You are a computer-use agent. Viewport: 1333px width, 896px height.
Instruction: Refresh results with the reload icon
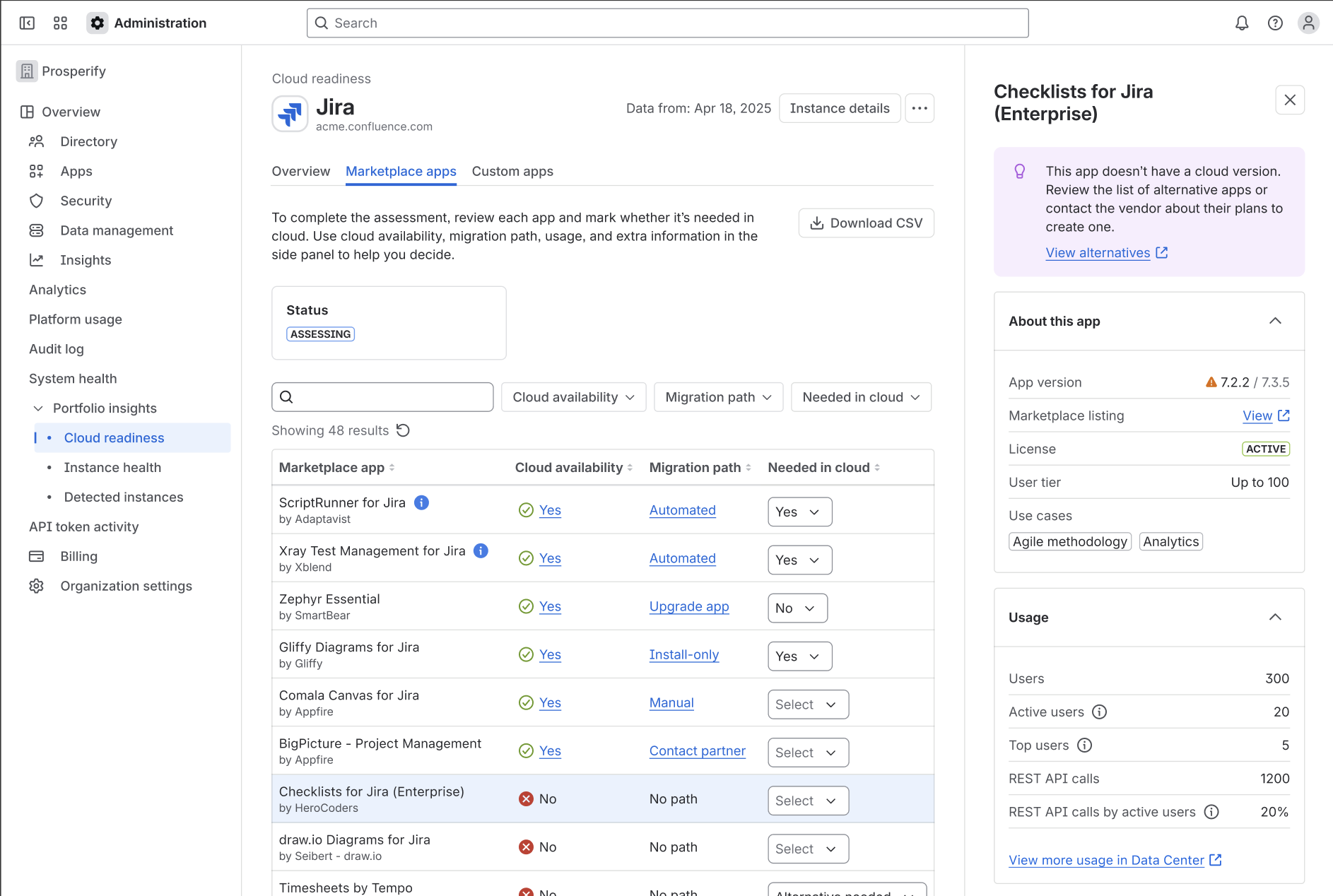[403, 430]
